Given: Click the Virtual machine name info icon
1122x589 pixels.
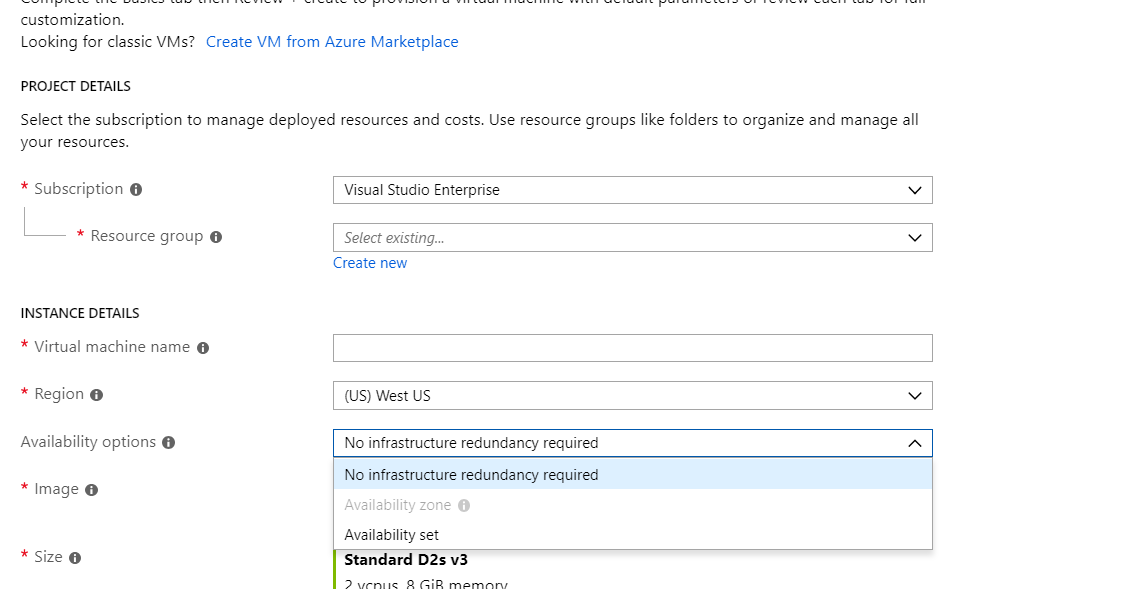Looking at the screenshot, I should click(x=203, y=348).
